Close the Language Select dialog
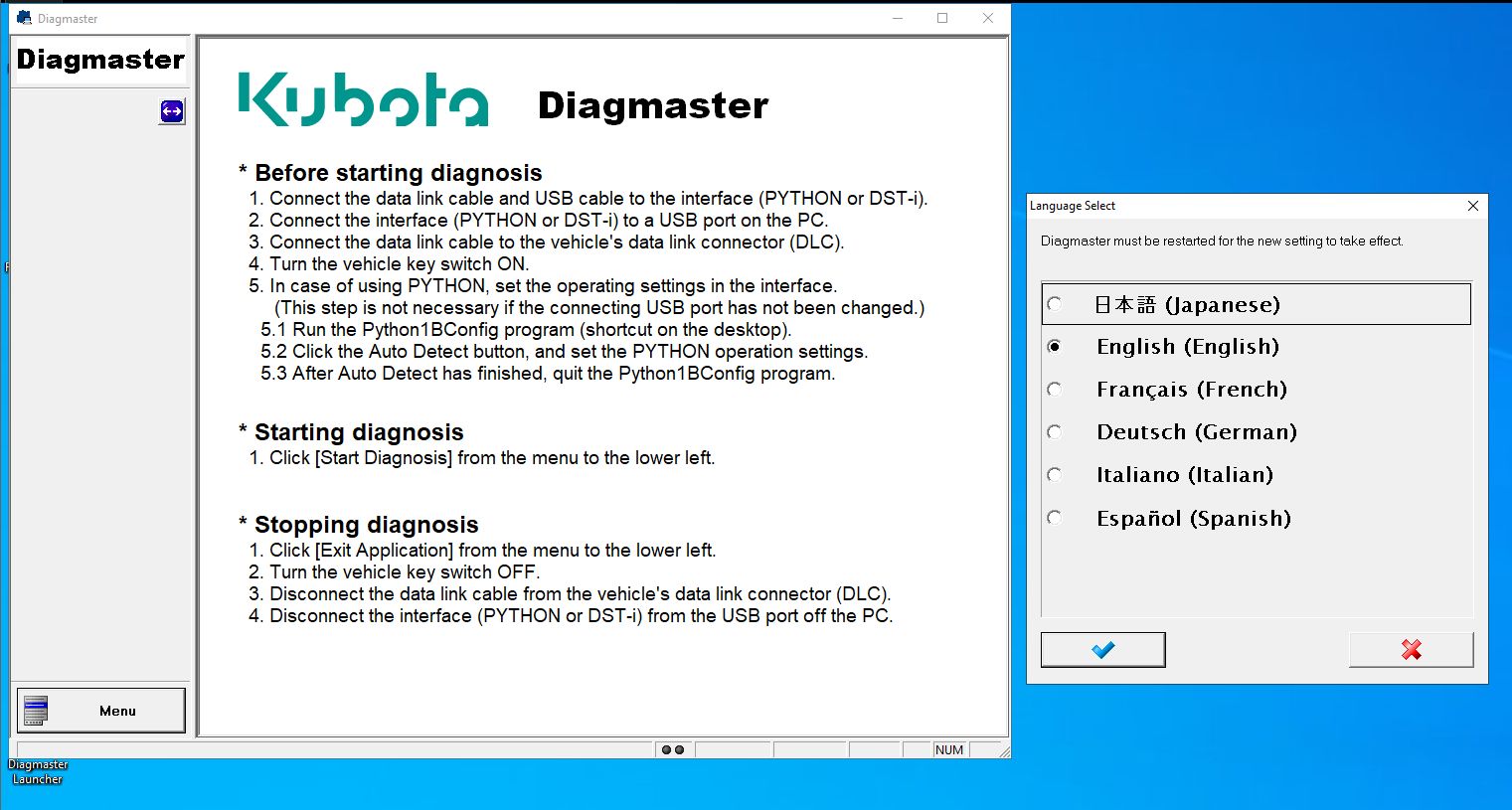 click(x=1472, y=206)
